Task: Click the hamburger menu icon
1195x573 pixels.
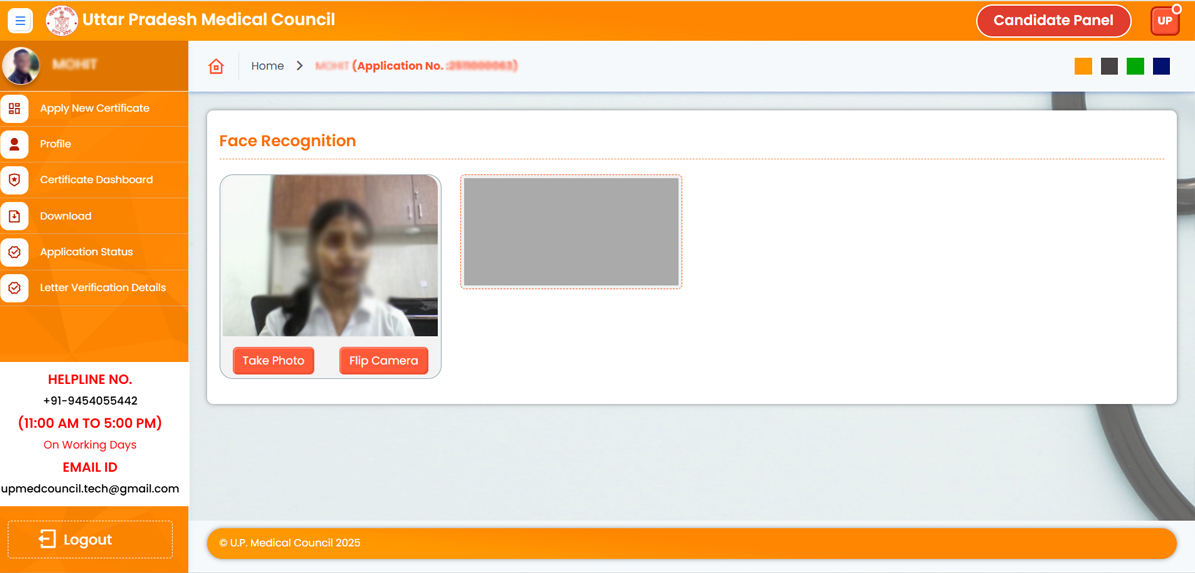Action: coord(20,20)
